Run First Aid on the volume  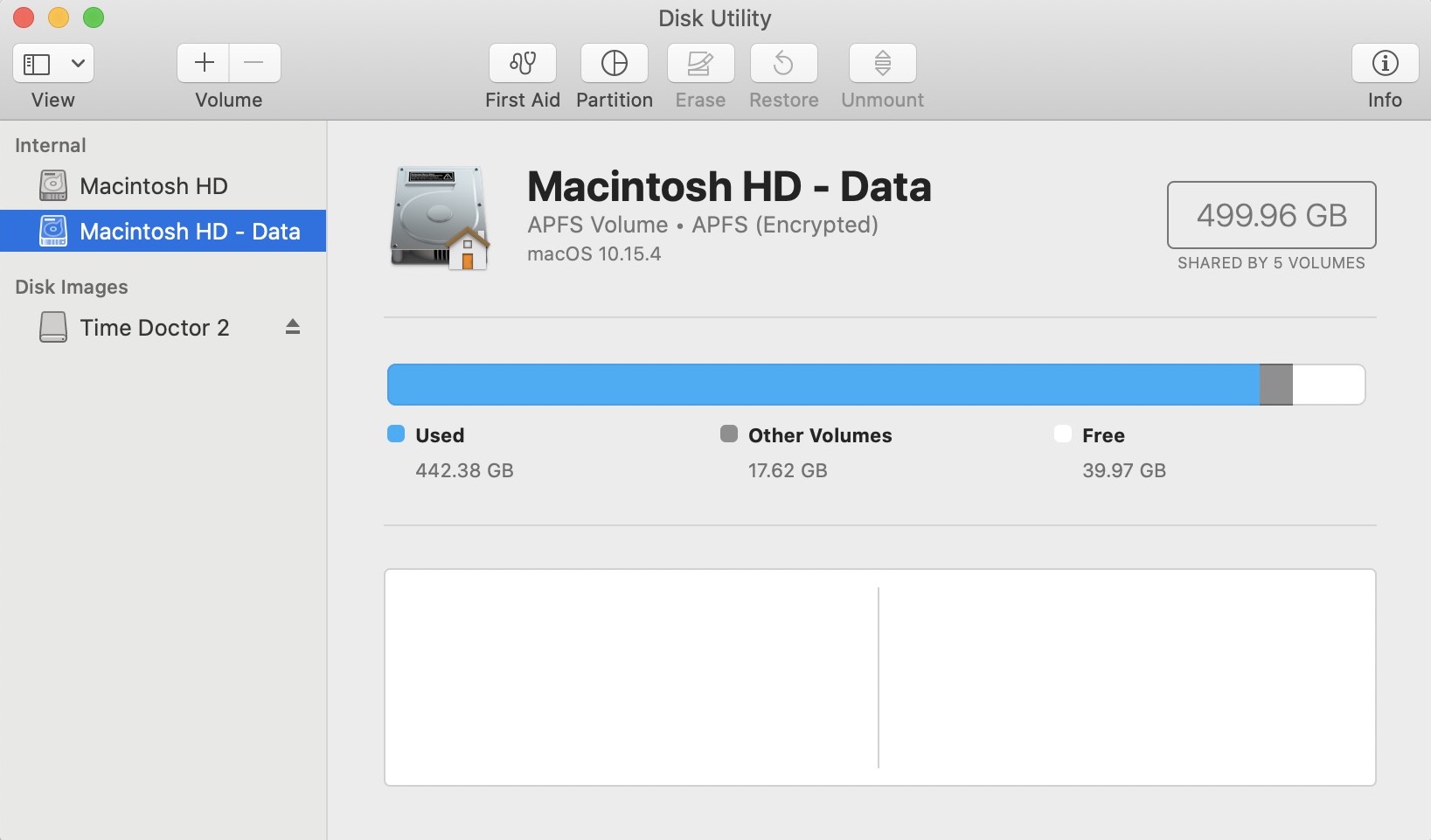click(x=522, y=74)
